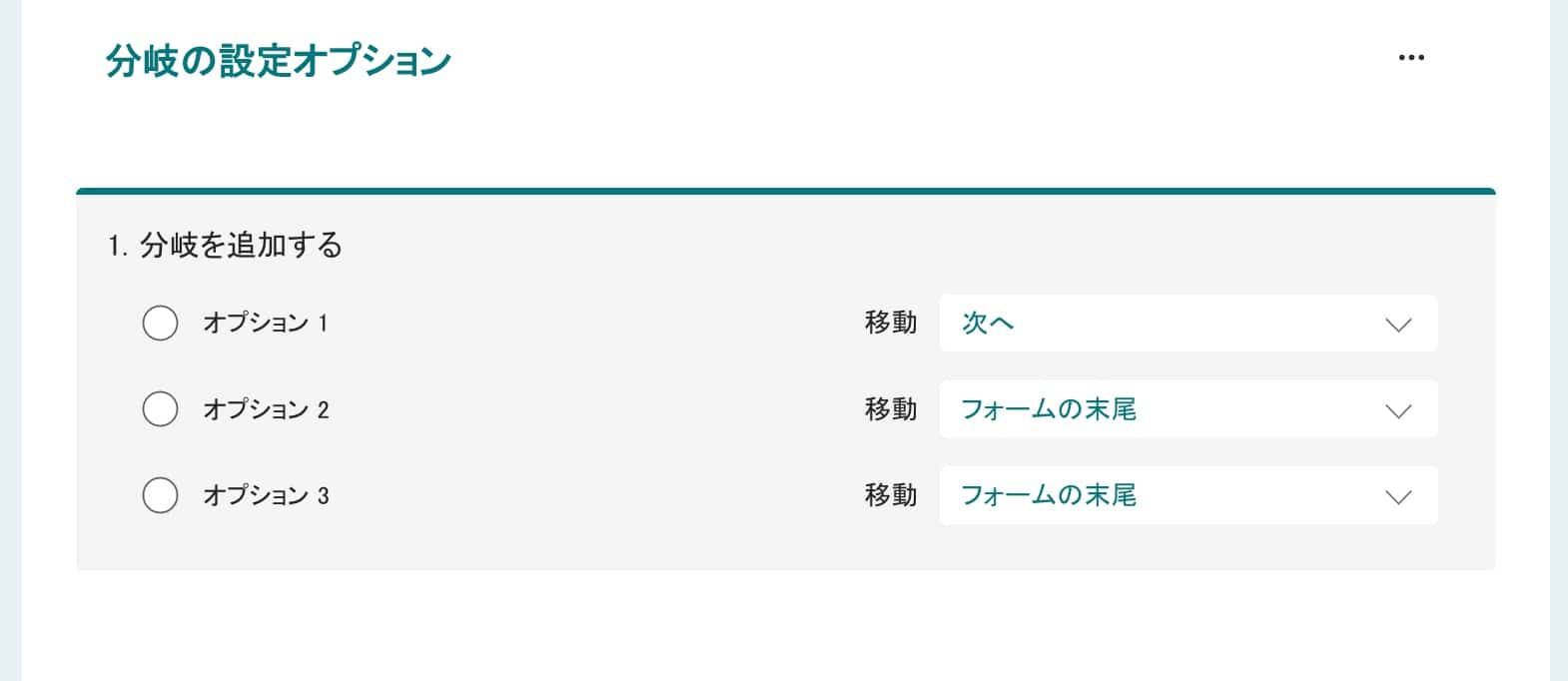Click the down arrow on the last branching row
Screen dimensions: 1568x681
click(1398, 495)
